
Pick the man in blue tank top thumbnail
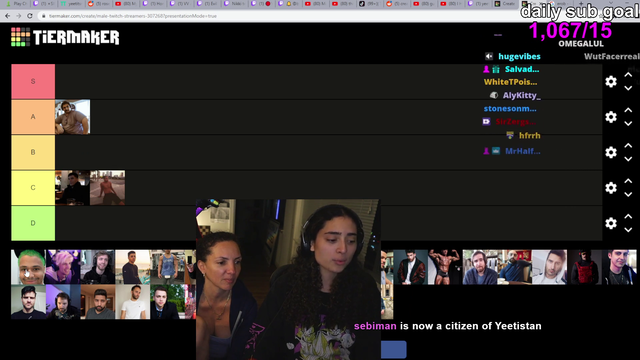point(168,267)
